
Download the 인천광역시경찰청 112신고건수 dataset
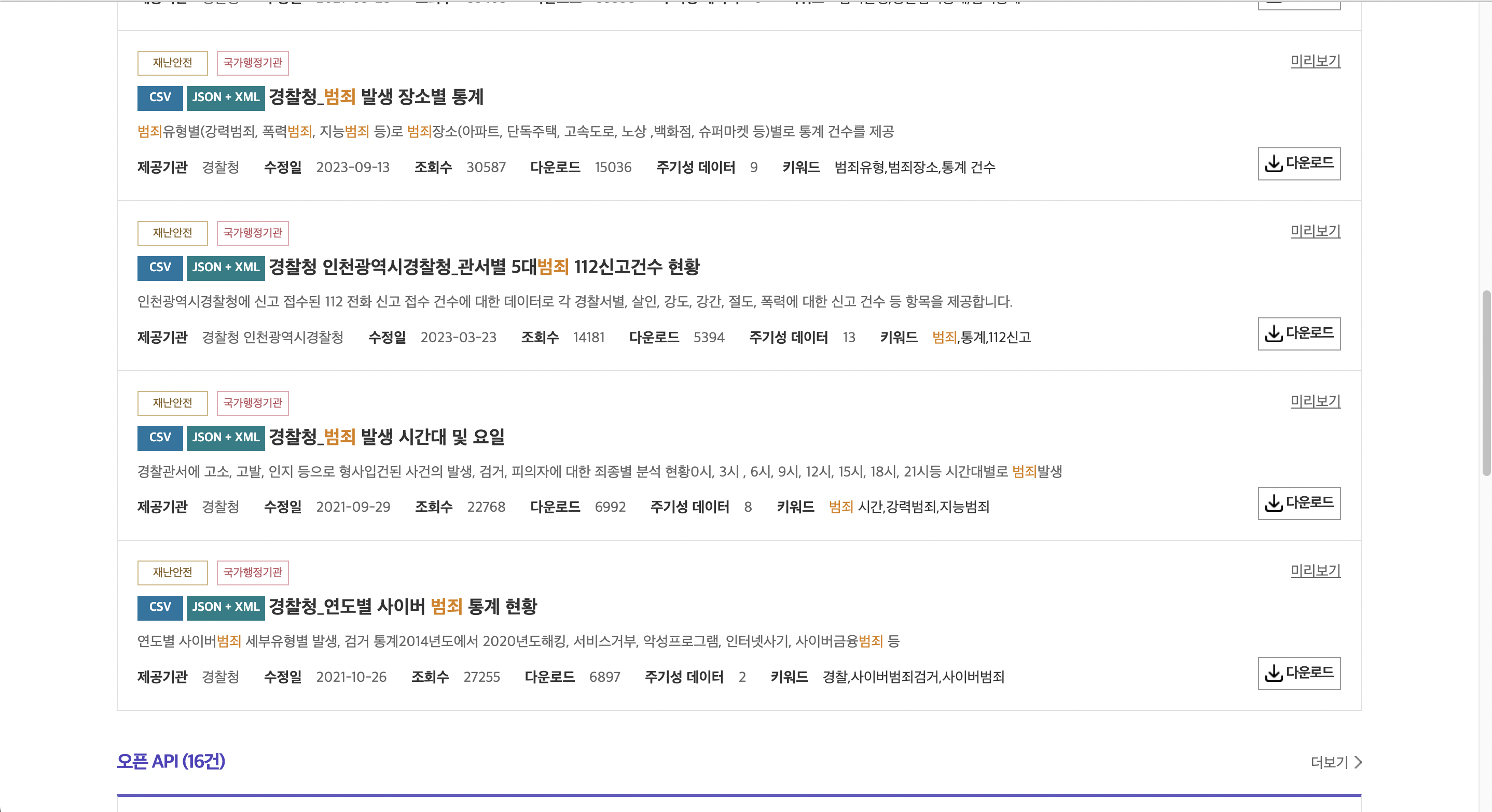1298,333
